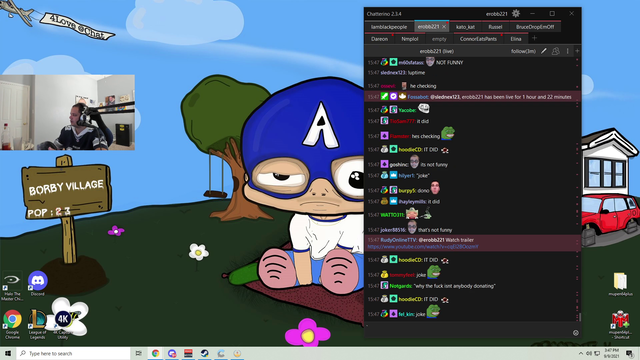This screenshot has height=360, width=640.
Task: Show hidden system tray icons
Action: pyautogui.click(x=581, y=353)
